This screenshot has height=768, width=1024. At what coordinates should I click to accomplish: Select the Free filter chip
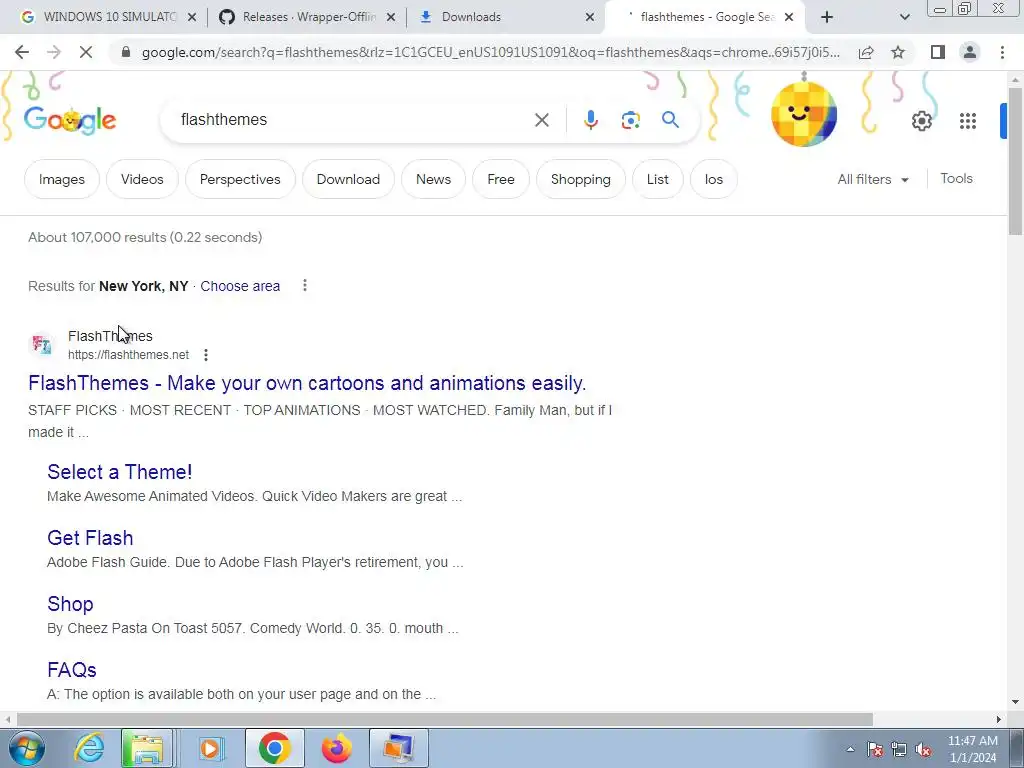click(501, 179)
